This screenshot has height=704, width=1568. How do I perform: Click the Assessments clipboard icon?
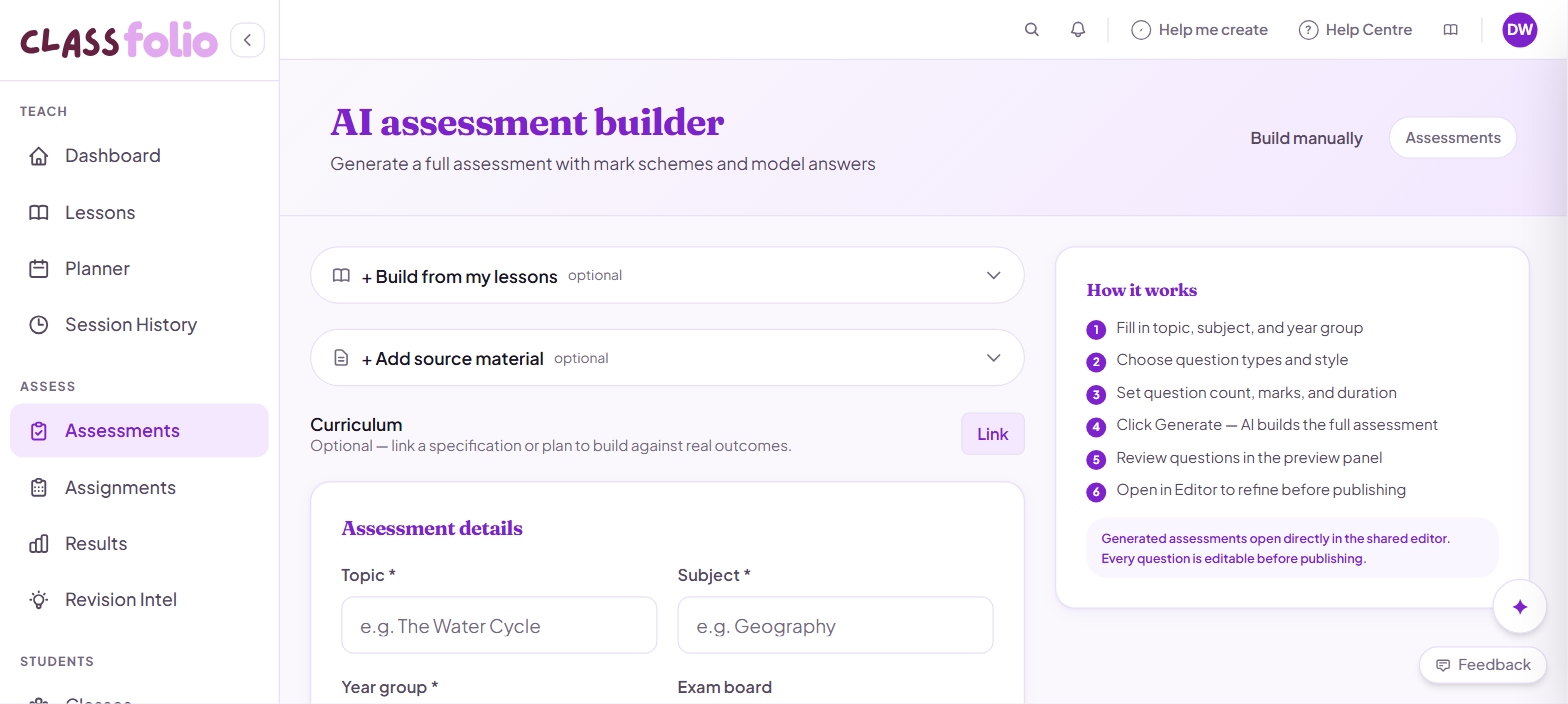(39, 431)
